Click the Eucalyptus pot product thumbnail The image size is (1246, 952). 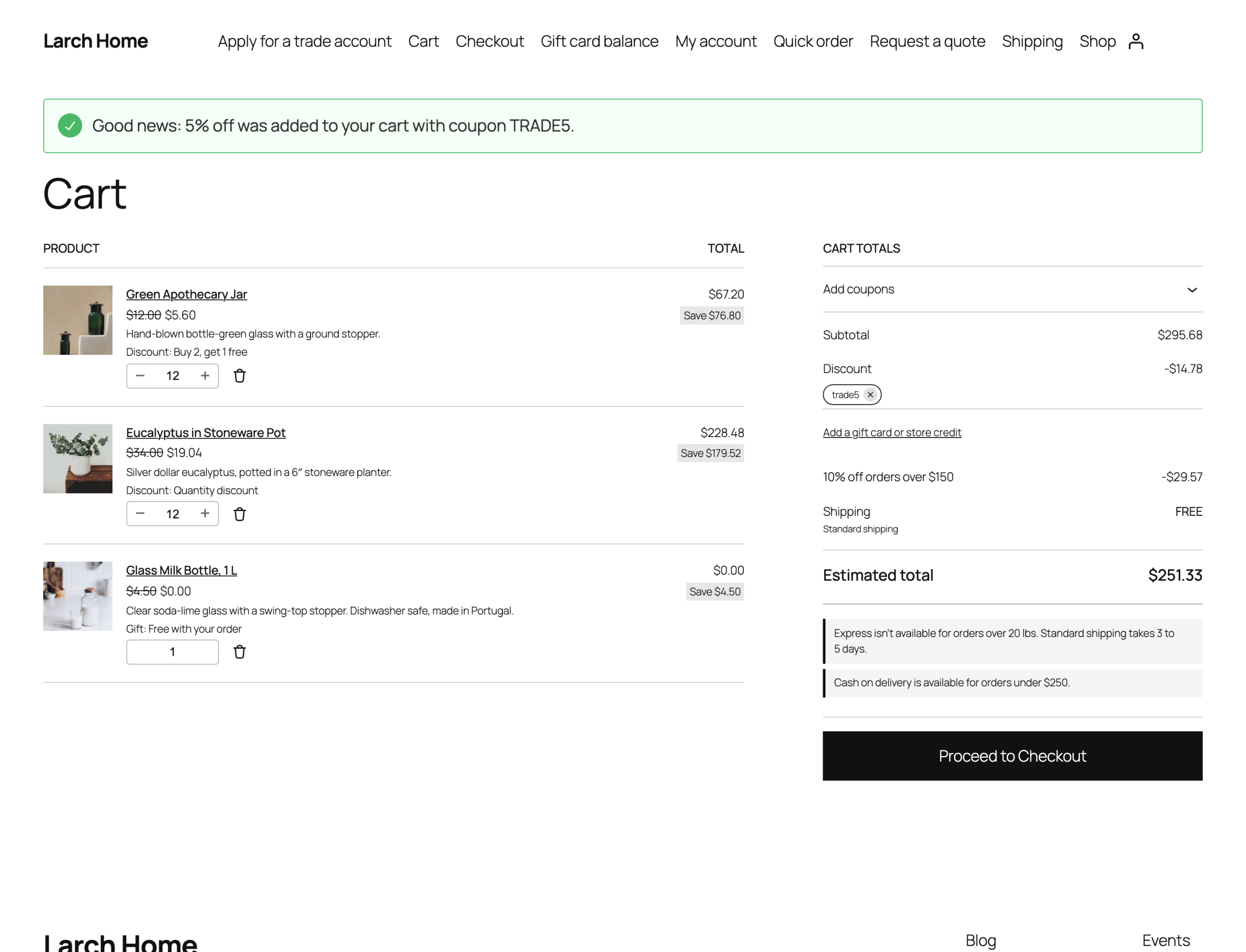(77, 458)
